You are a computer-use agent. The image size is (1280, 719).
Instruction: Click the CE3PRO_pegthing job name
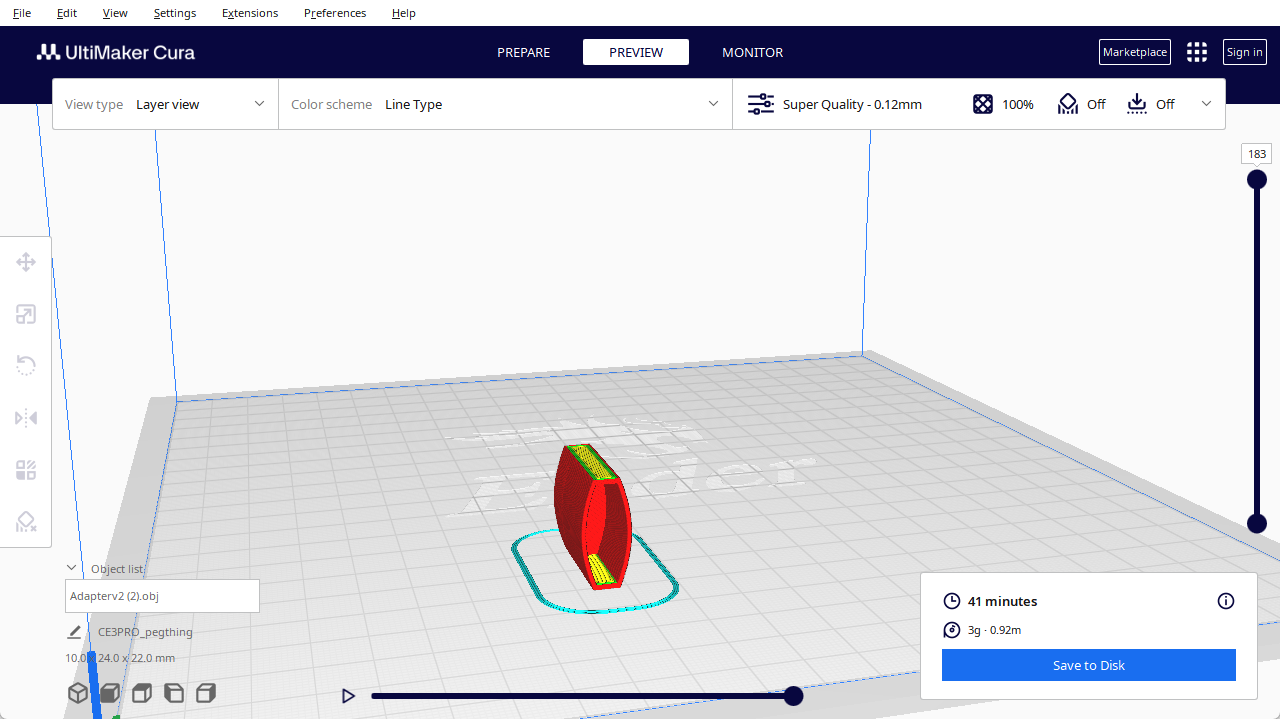click(x=145, y=632)
